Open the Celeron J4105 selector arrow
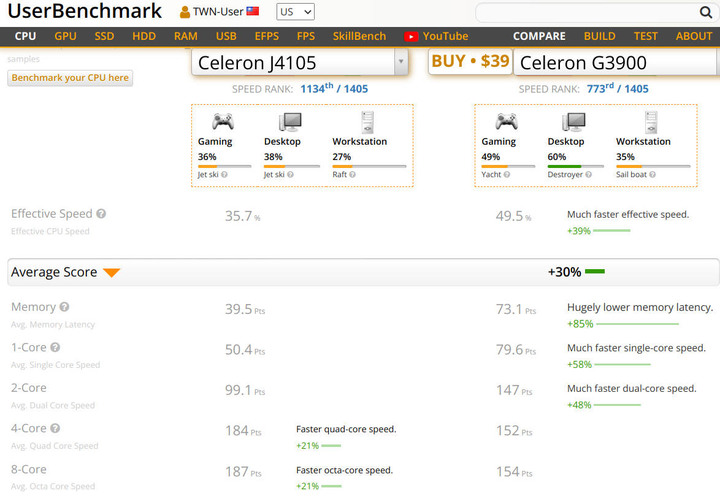Viewport: 720px width, 496px height. point(401,62)
